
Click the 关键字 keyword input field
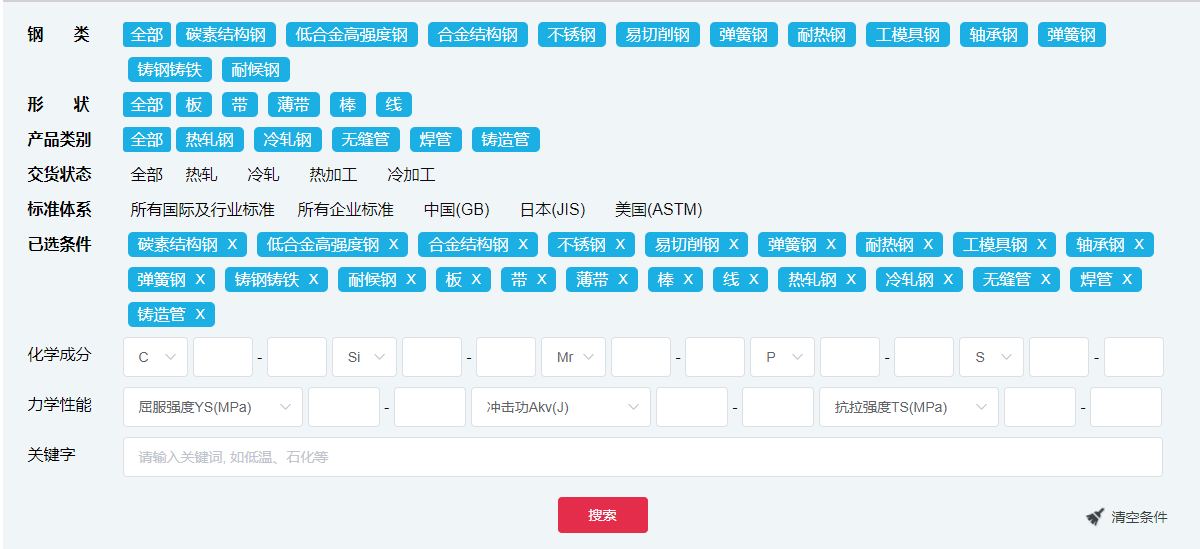pos(642,457)
